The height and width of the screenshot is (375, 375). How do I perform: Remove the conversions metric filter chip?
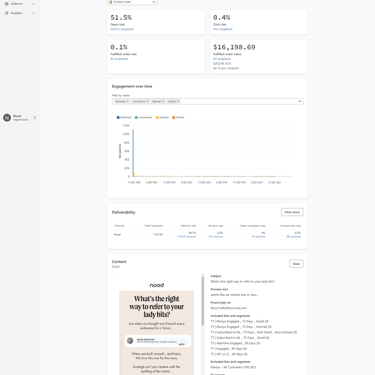pos(147,101)
